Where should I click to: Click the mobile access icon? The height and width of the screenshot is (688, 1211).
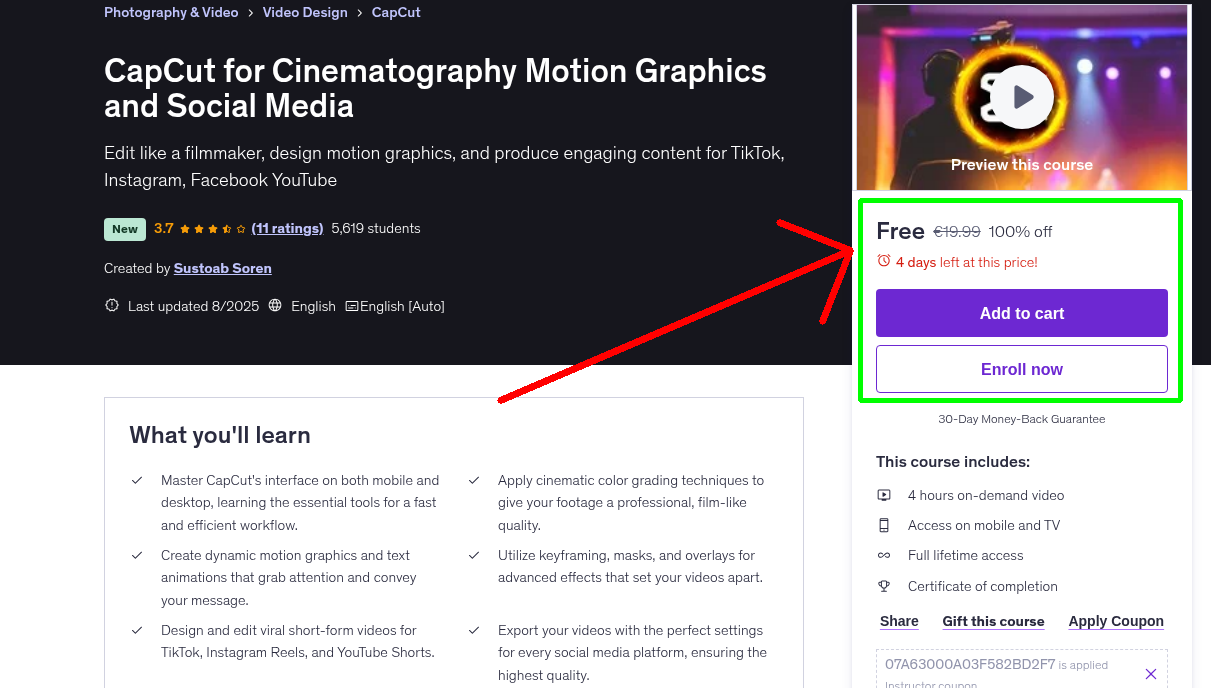(x=884, y=525)
